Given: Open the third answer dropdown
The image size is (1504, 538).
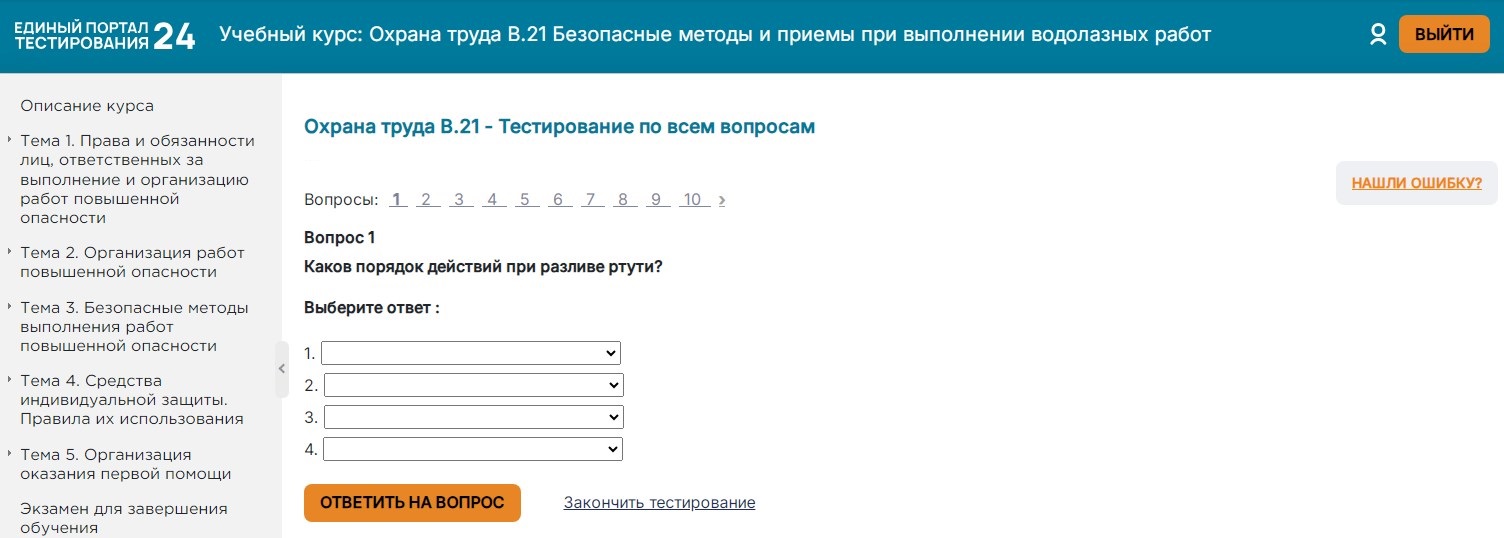Looking at the screenshot, I should click(x=473, y=417).
